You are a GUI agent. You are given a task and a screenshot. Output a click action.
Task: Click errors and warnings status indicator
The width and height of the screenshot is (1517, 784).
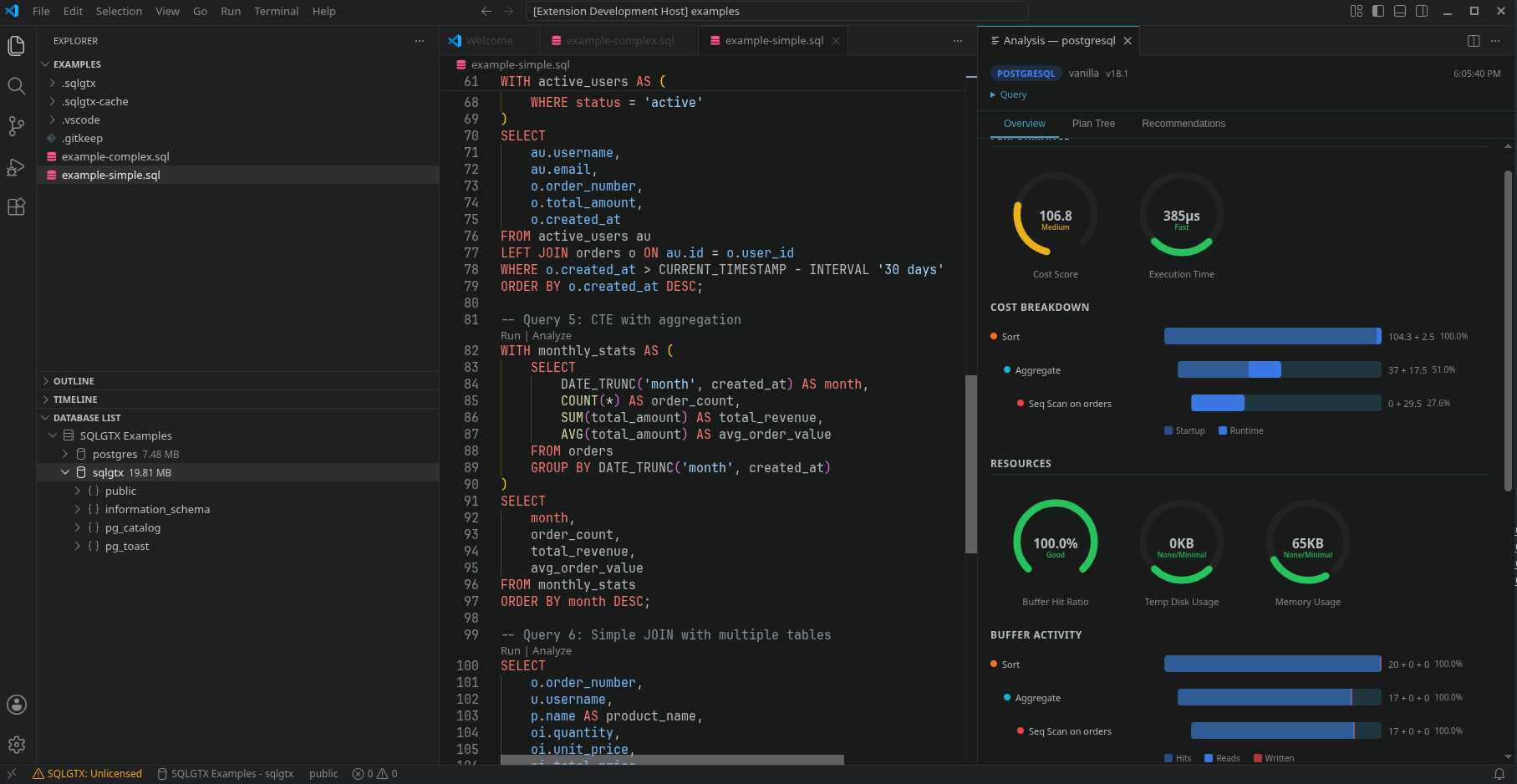[x=374, y=774]
